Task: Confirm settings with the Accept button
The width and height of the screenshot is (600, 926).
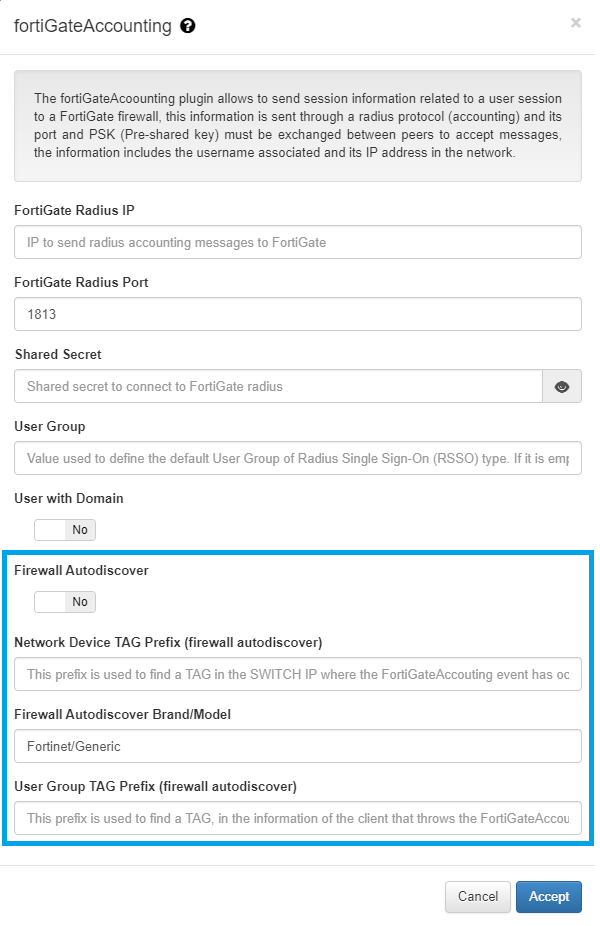Action: [549, 896]
